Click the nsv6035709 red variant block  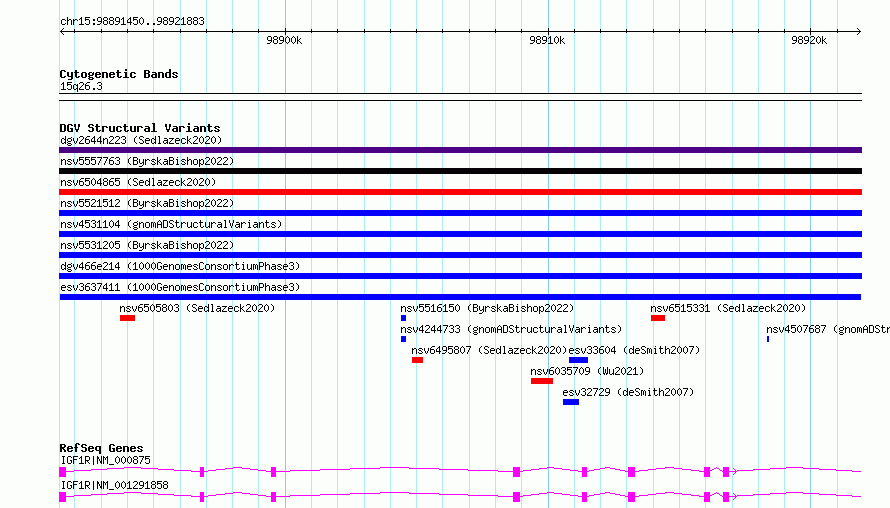pos(542,381)
